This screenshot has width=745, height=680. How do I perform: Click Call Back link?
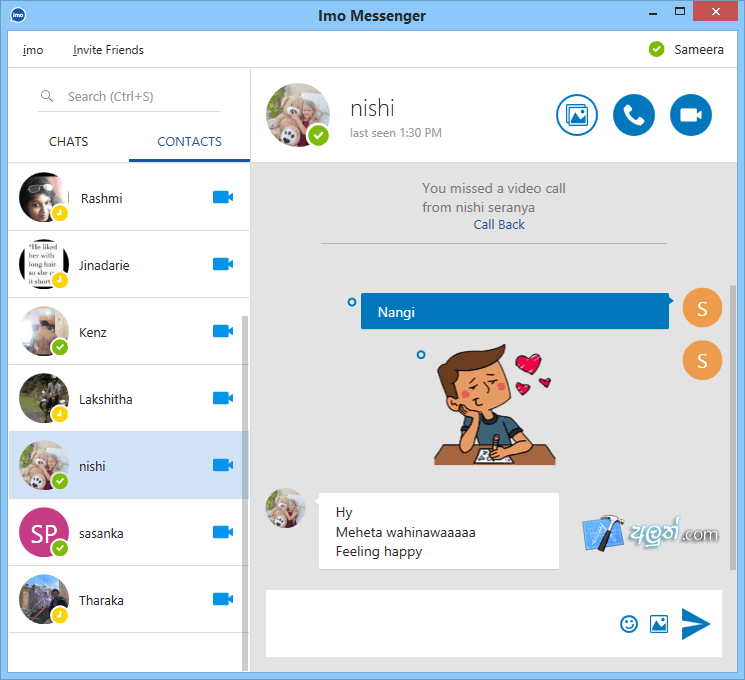[x=499, y=224]
